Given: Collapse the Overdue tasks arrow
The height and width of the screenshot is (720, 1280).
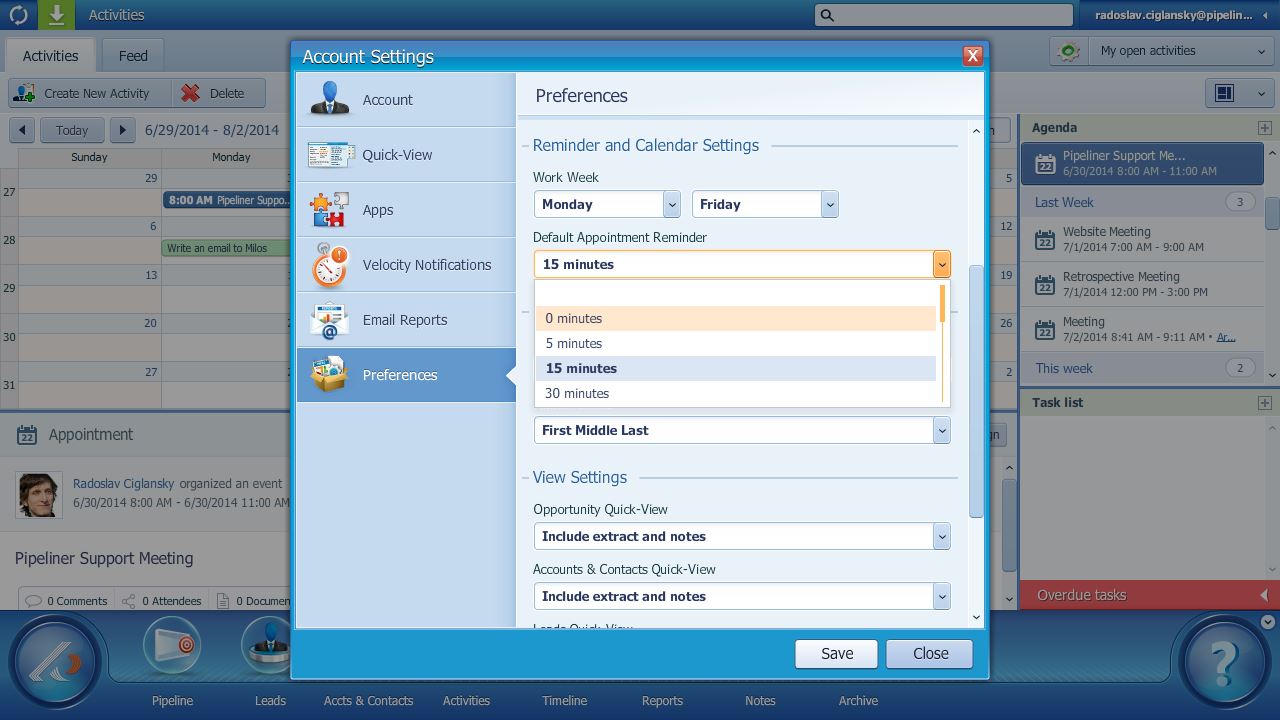Looking at the screenshot, I should coord(1264,595).
